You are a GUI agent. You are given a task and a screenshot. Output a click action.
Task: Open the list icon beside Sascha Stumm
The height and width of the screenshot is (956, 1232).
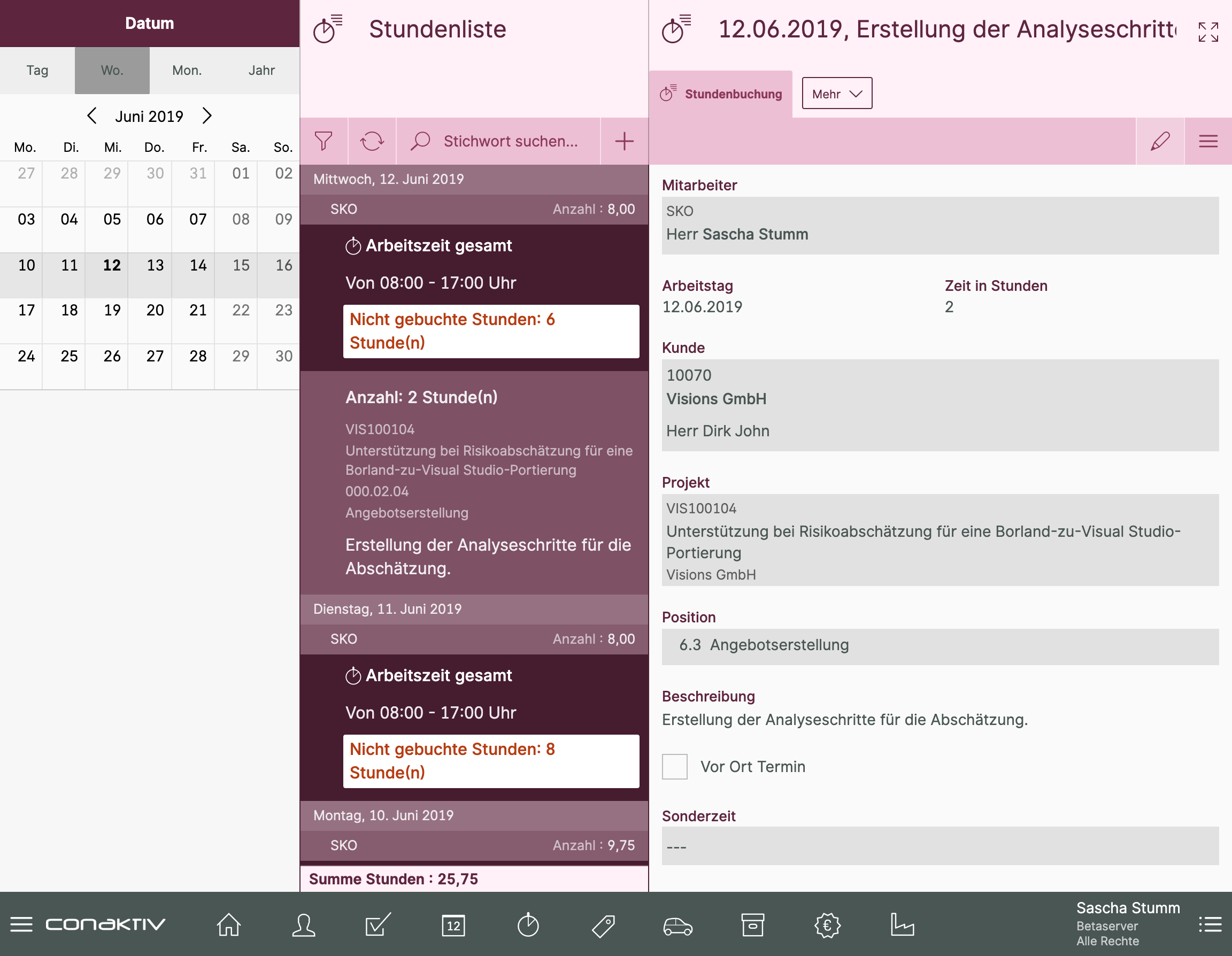(x=1210, y=924)
